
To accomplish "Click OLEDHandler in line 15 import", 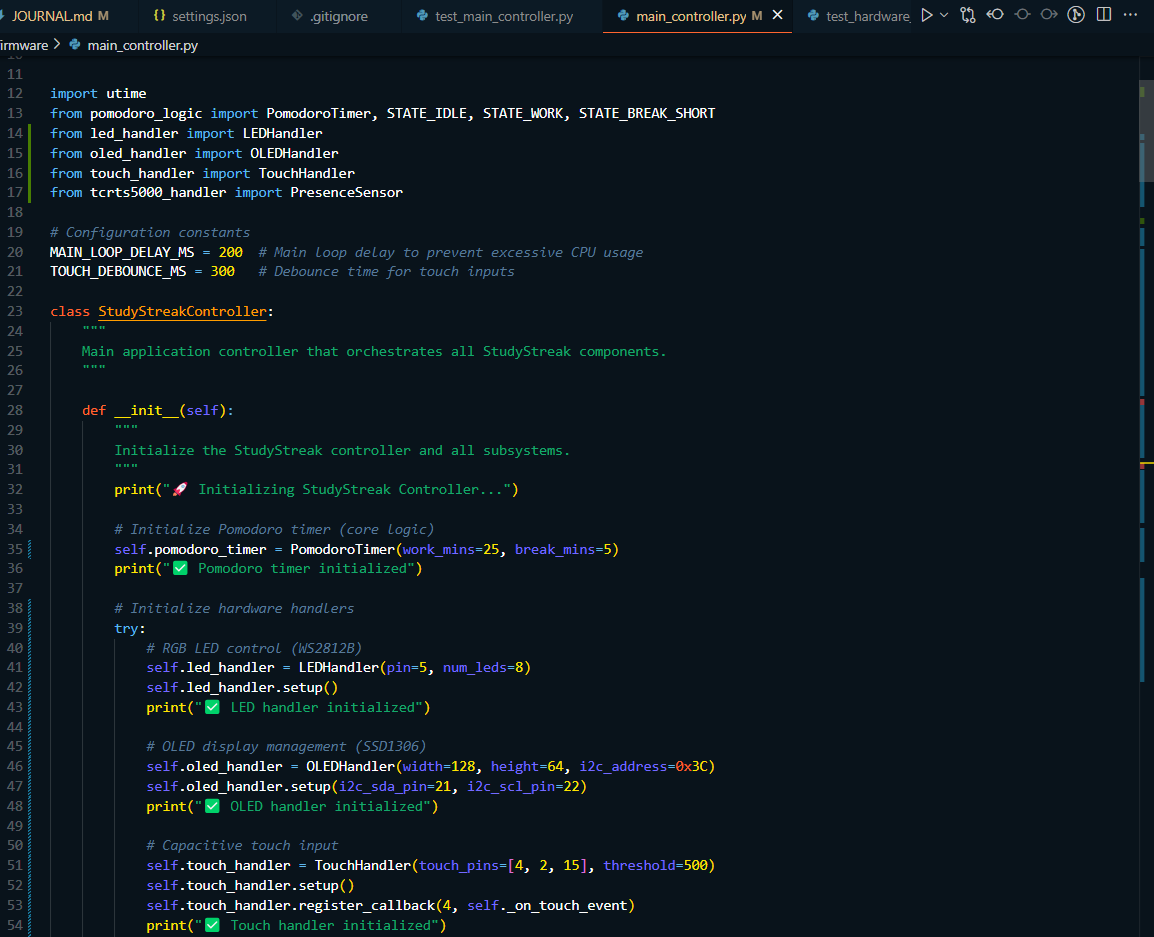I will tap(294, 153).
